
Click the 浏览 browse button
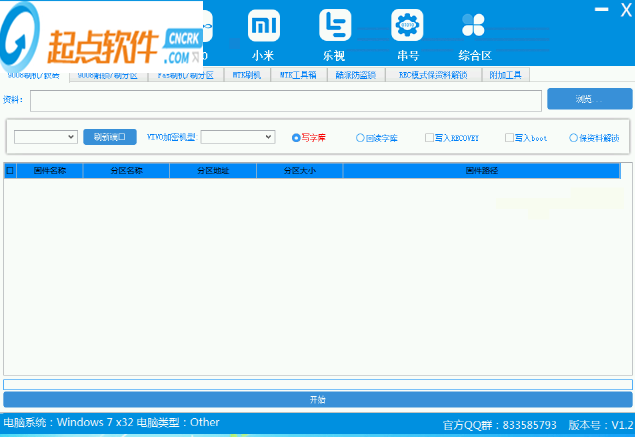tap(590, 99)
